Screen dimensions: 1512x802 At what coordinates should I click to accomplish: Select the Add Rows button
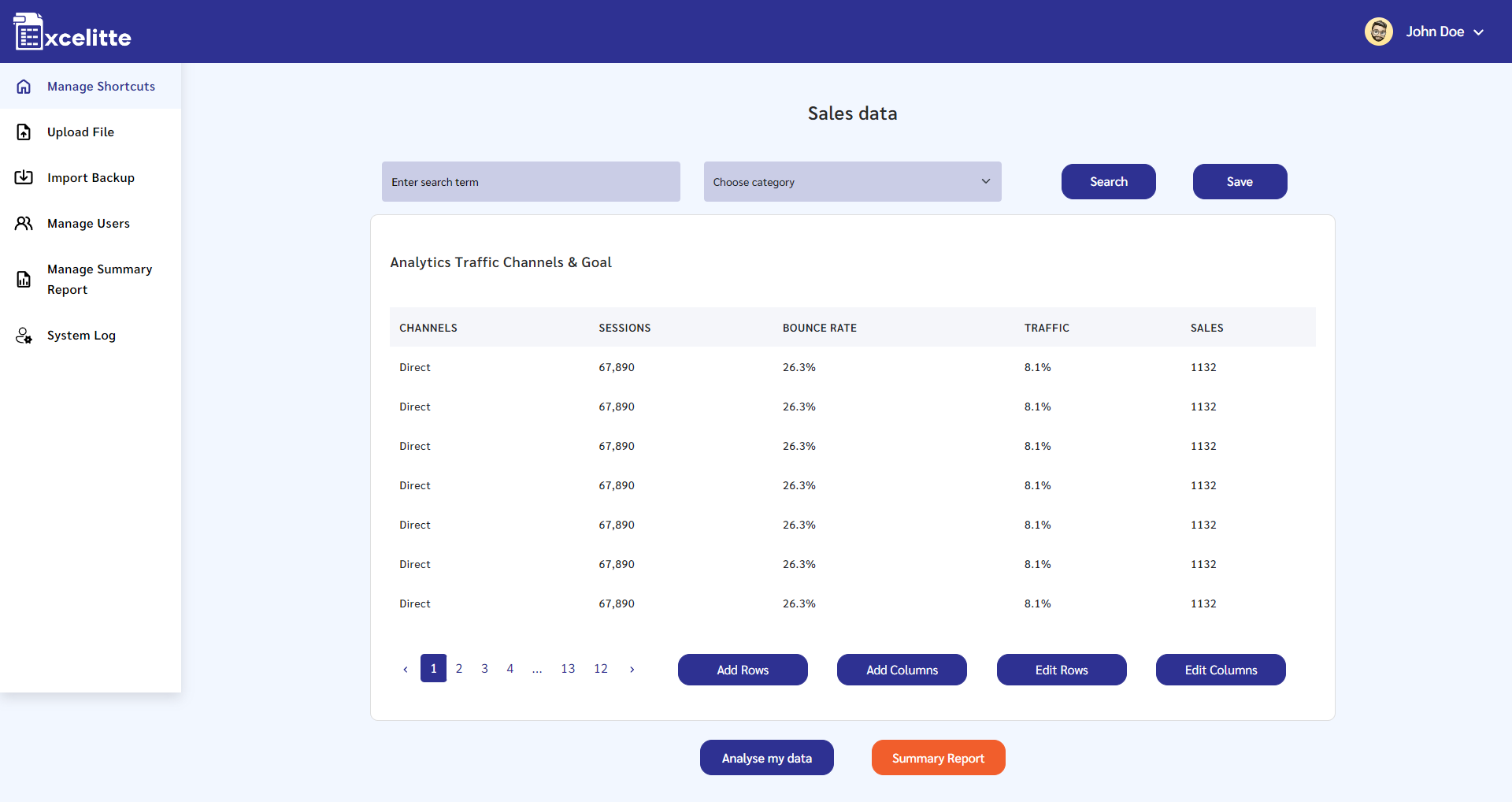(x=743, y=670)
